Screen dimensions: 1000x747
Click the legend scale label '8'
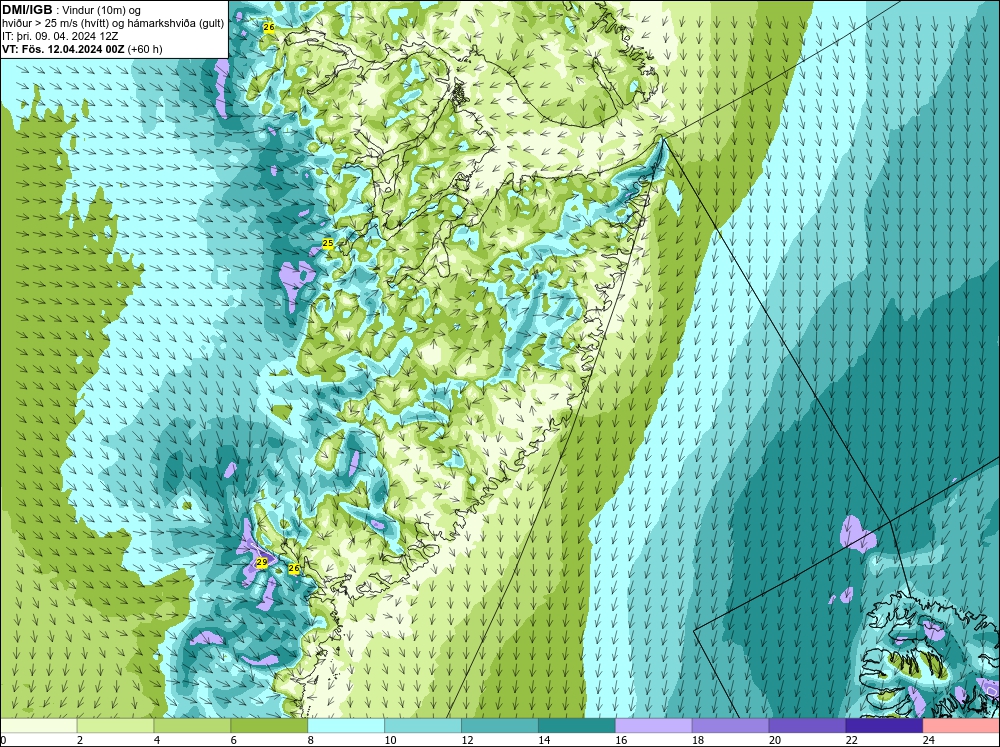[311, 741]
